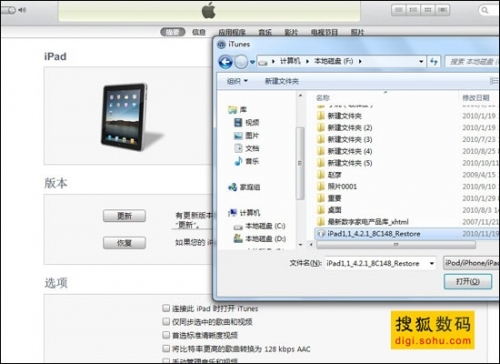Expand the address bar history dropdown

[421, 61]
